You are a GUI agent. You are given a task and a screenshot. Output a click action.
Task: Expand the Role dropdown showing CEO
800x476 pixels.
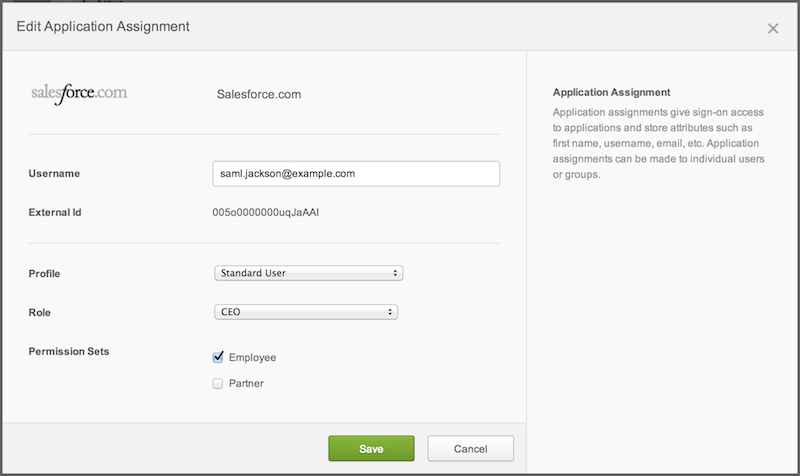pyautogui.click(x=306, y=312)
